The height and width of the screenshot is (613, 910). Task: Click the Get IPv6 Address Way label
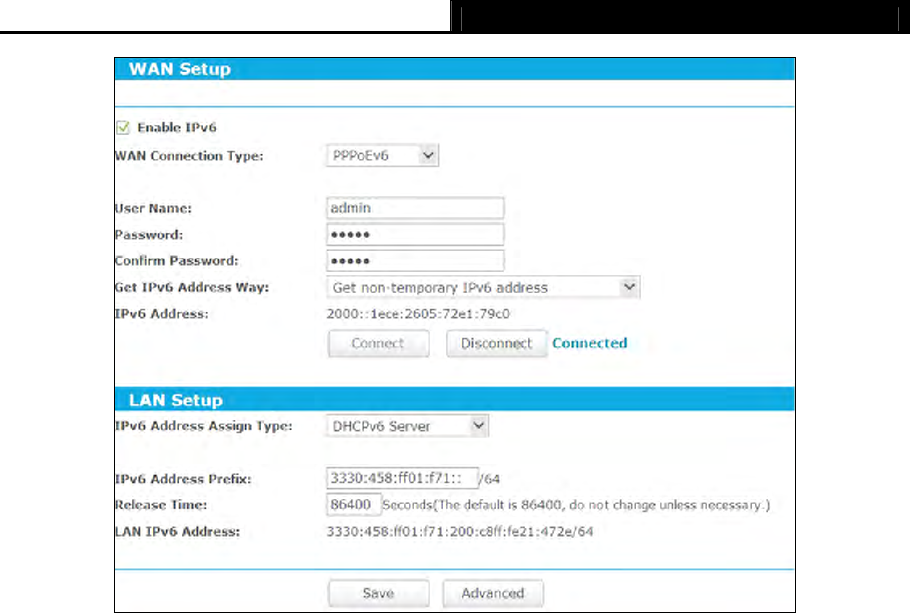point(192,287)
